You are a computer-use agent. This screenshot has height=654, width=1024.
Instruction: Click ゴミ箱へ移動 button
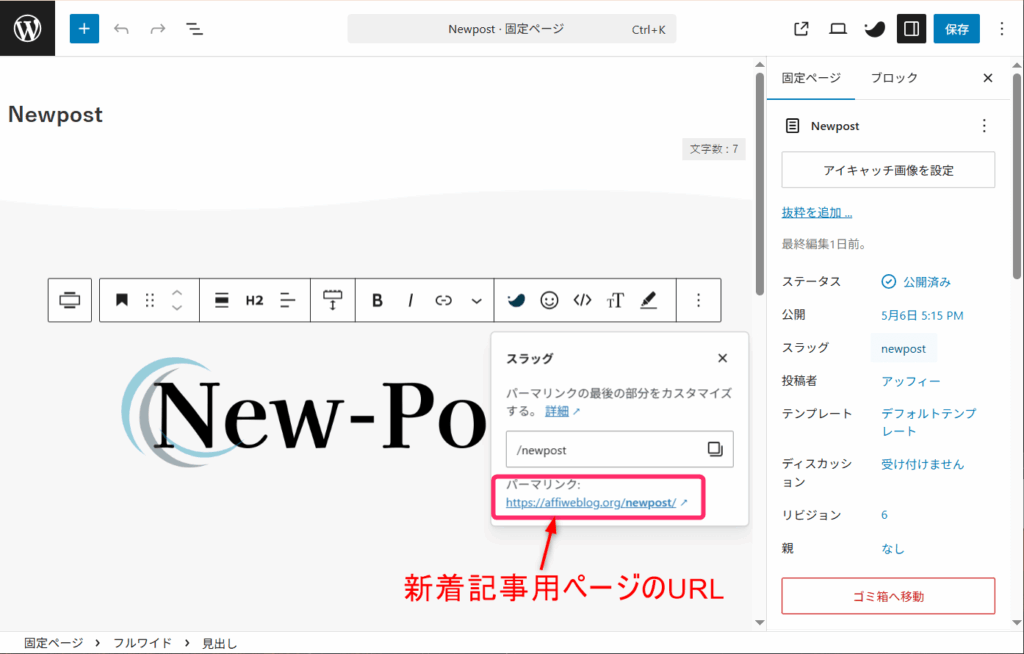click(x=888, y=596)
